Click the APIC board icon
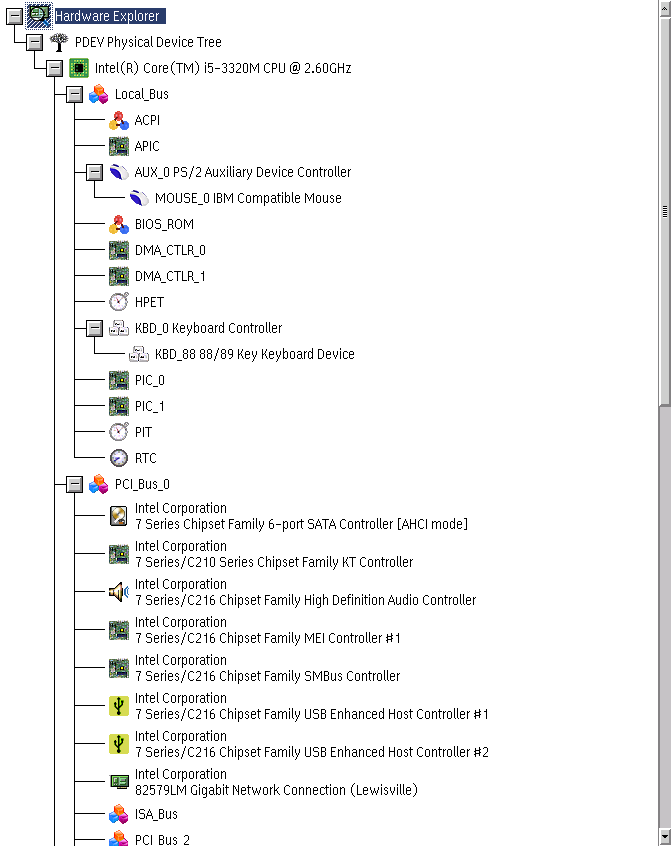Viewport: 672px width, 846px height. [x=119, y=146]
